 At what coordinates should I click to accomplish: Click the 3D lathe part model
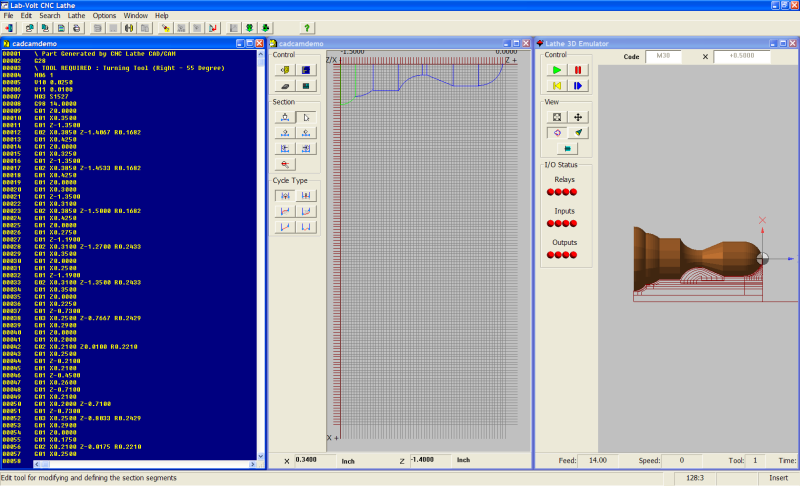(697, 259)
